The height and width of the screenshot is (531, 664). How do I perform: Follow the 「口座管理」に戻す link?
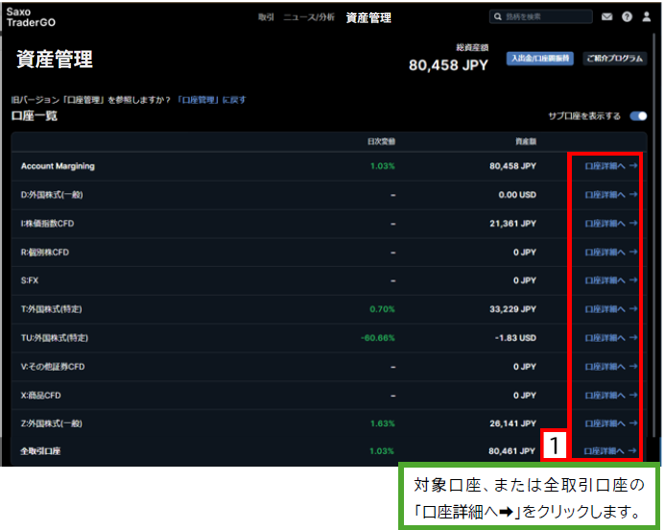(x=211, y=100)
